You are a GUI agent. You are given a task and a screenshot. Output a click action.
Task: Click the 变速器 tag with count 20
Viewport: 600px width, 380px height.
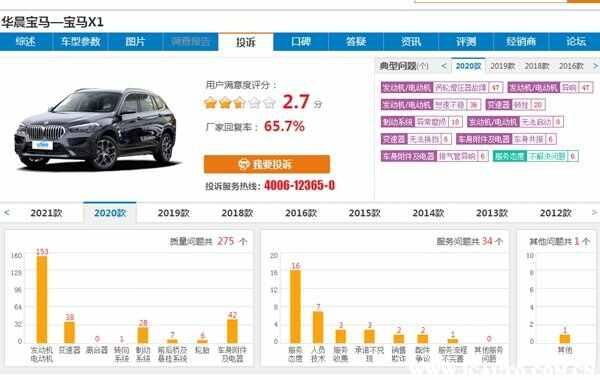point(515,105)
